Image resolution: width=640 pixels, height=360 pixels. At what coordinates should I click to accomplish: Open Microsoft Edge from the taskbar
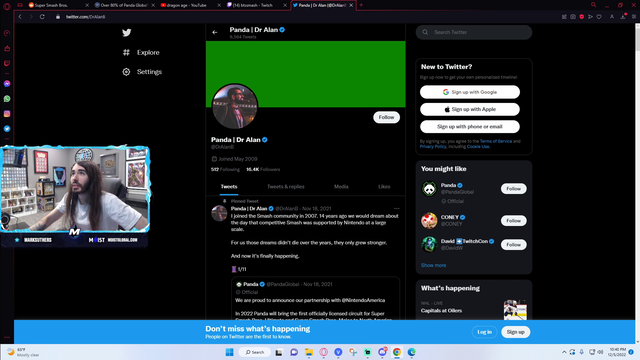point(411,352)
